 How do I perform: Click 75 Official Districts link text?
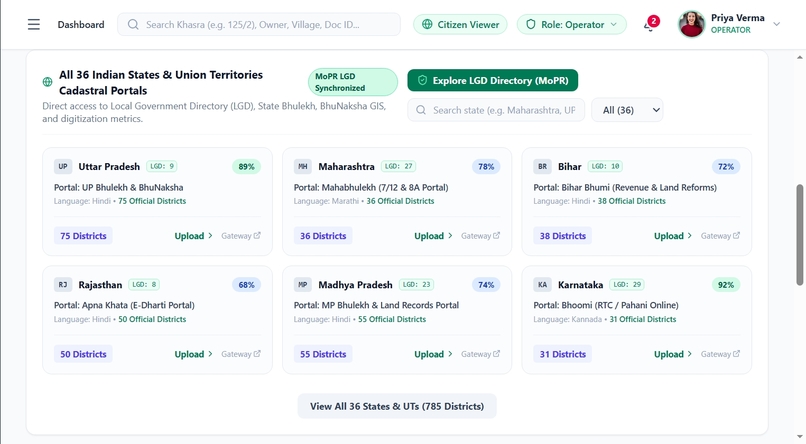point(152,201)
